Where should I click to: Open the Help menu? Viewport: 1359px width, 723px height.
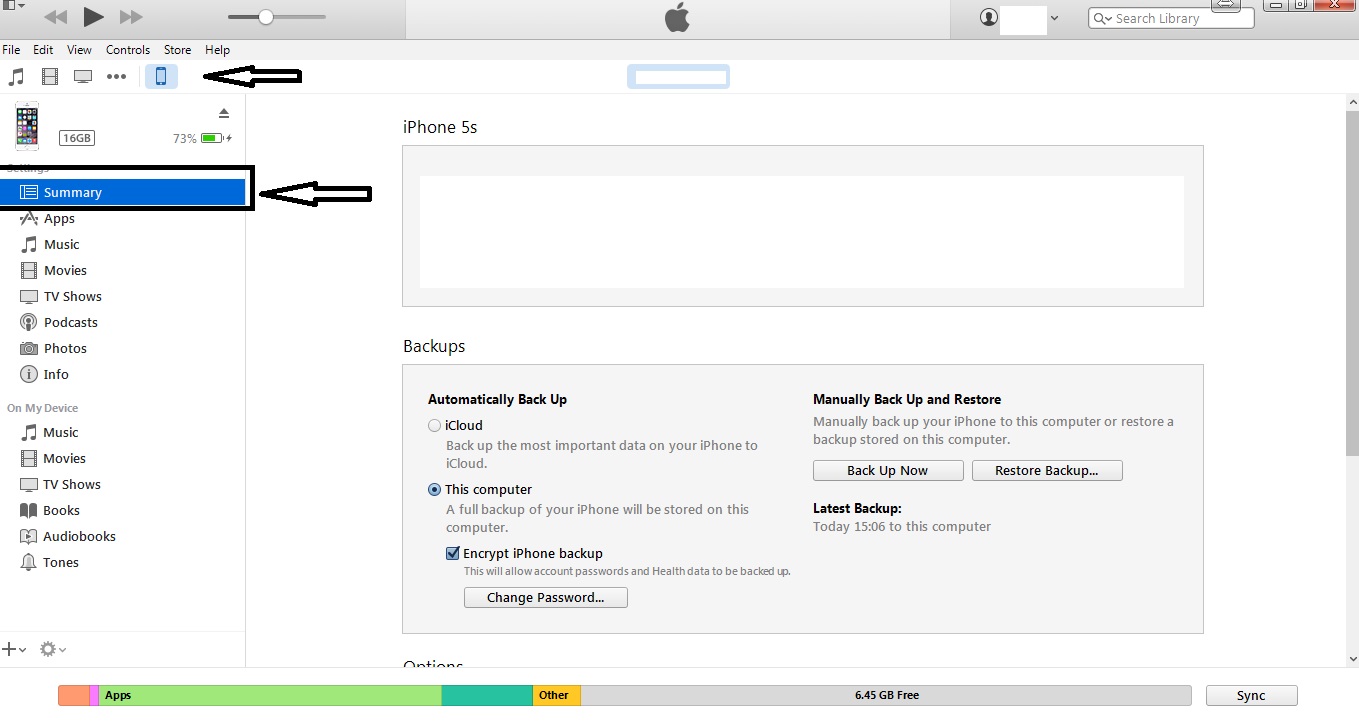(x=217, y=50)
